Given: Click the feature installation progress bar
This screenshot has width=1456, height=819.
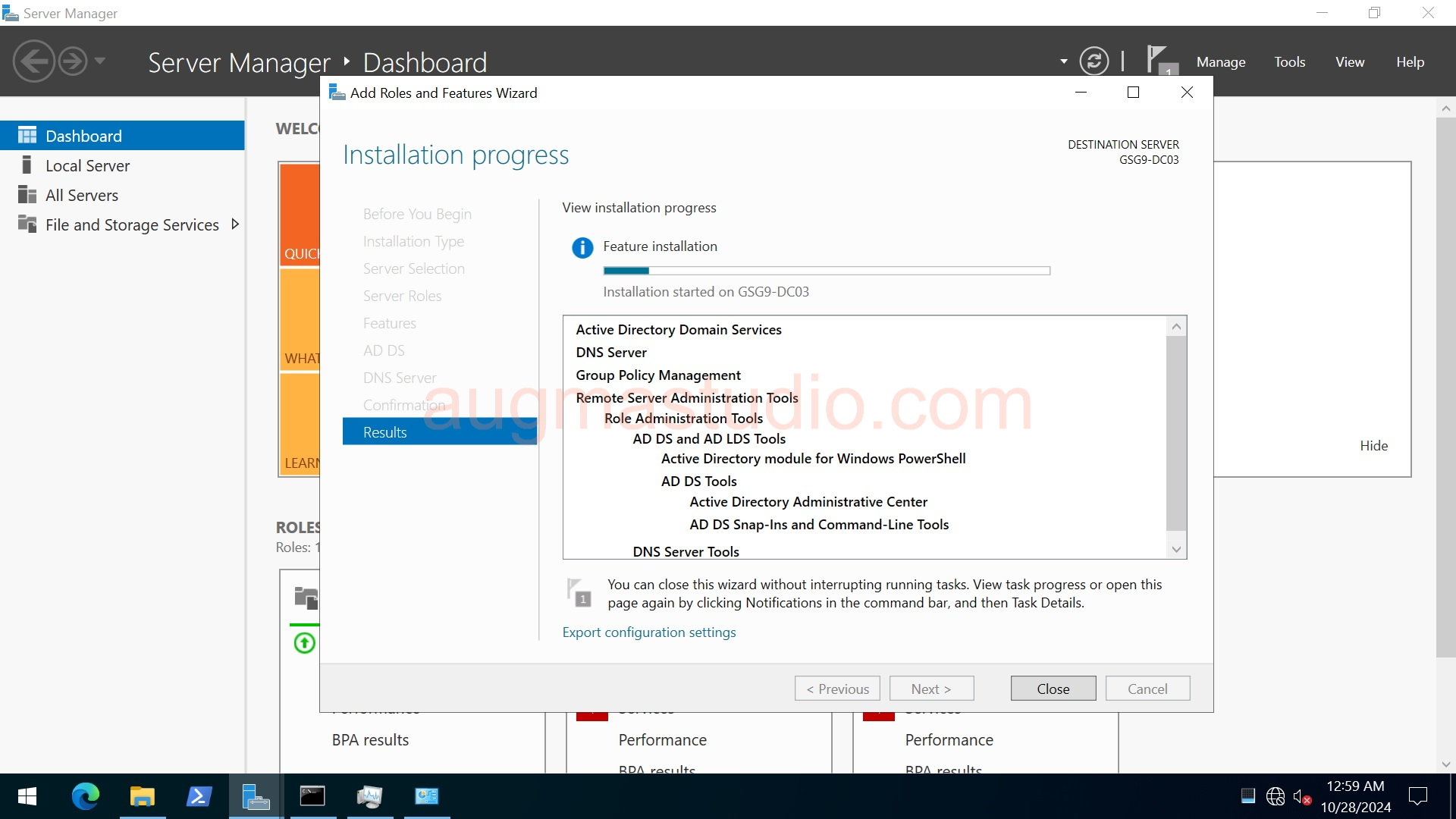Looking at the screenshot, I should click(826, 270).
